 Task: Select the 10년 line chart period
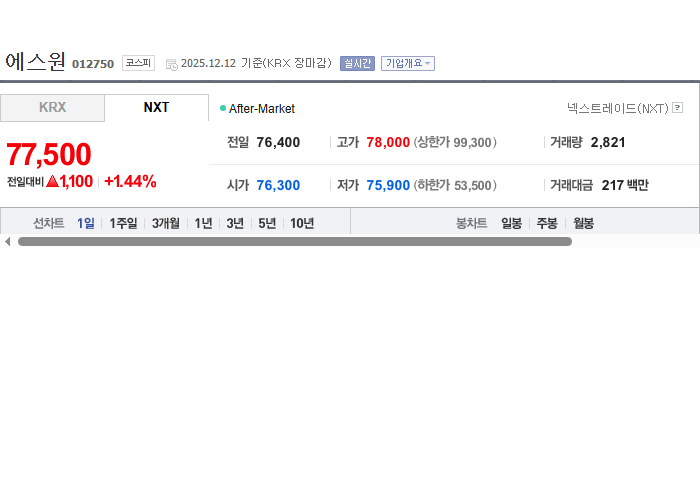point(302,223)
